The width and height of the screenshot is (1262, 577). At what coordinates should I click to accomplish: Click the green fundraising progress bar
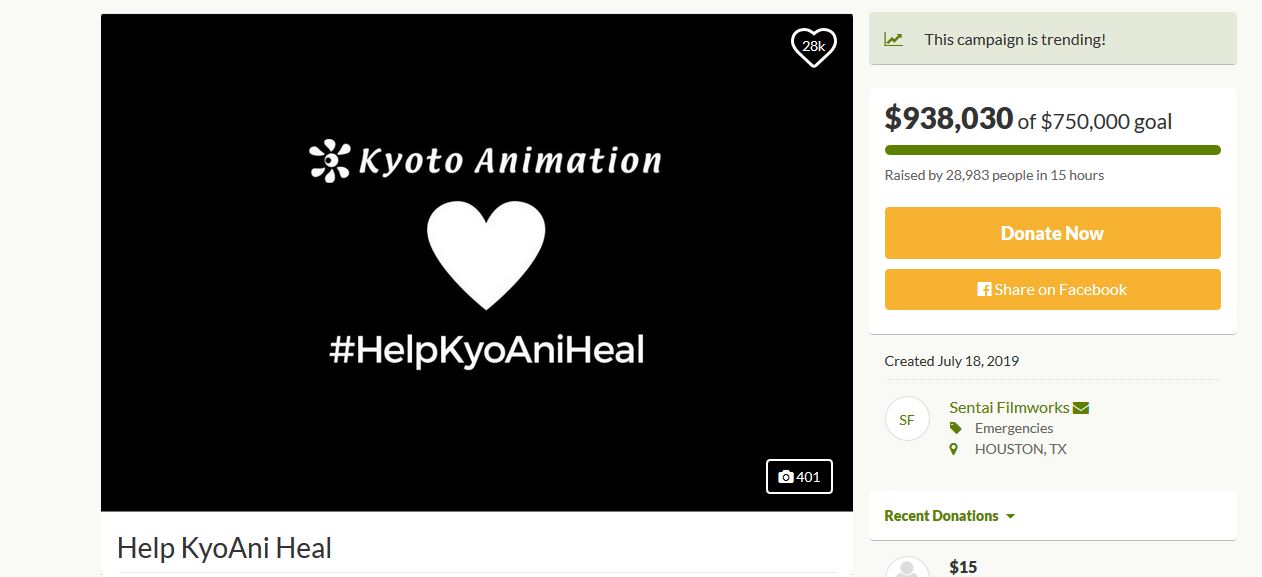1052,150
